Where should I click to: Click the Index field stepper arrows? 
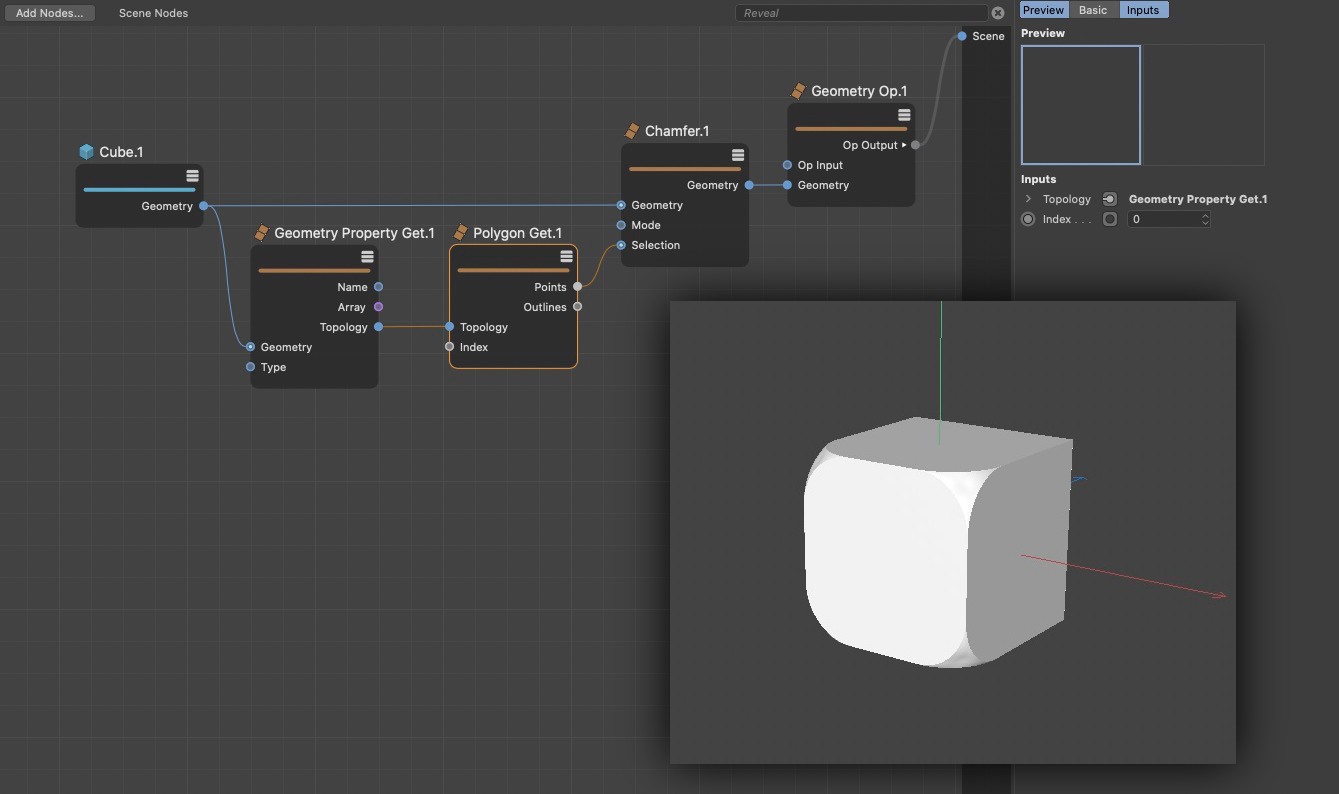click(1205, 219)
